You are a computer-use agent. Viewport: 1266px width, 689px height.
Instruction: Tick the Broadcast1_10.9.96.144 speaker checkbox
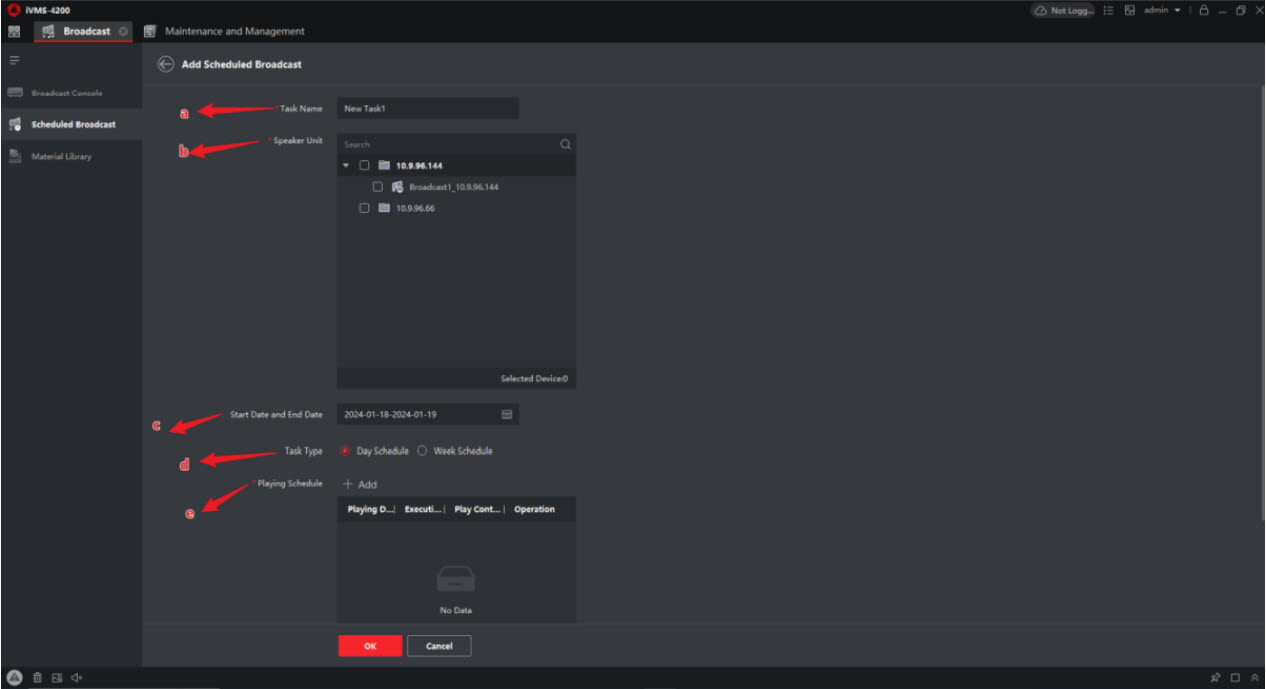(x=378, y=187)
